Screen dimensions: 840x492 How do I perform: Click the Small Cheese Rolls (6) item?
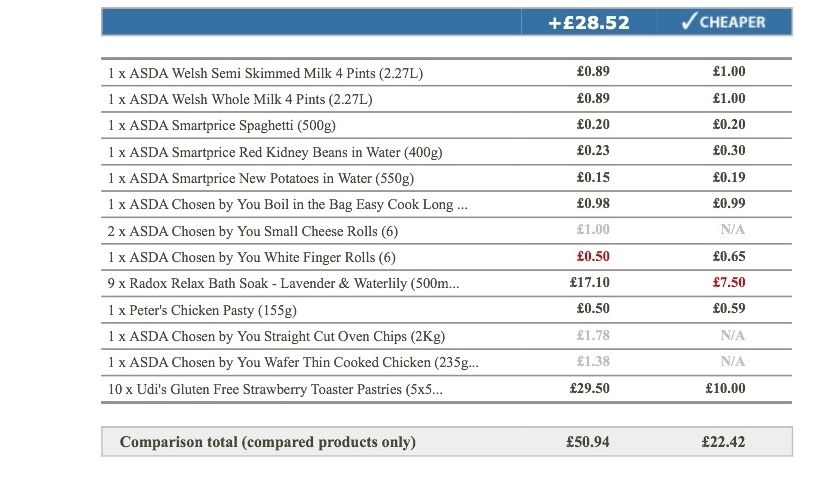click(x=253, y=232)
